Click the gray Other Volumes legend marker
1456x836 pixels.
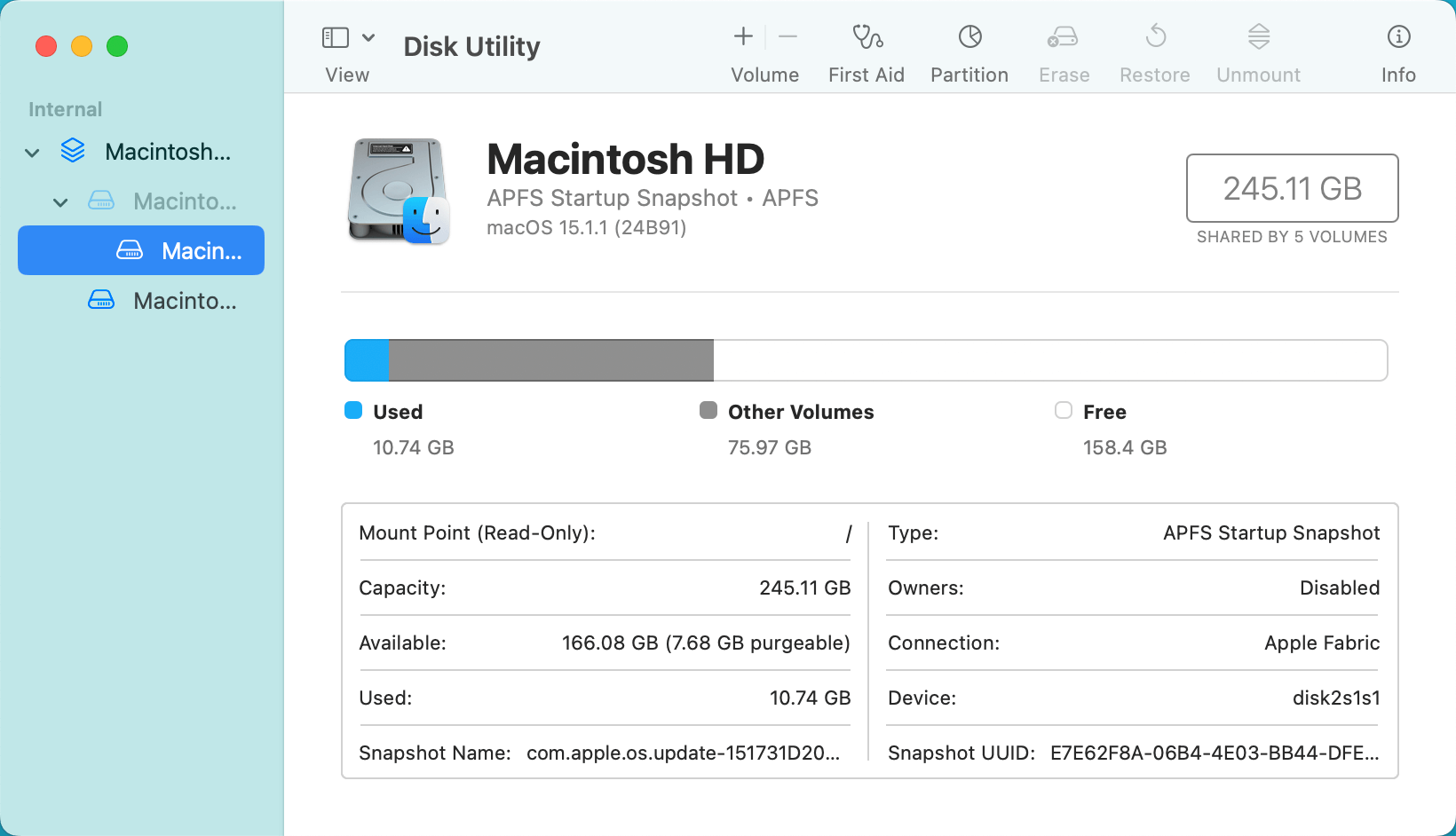click(x=708, y=410)
